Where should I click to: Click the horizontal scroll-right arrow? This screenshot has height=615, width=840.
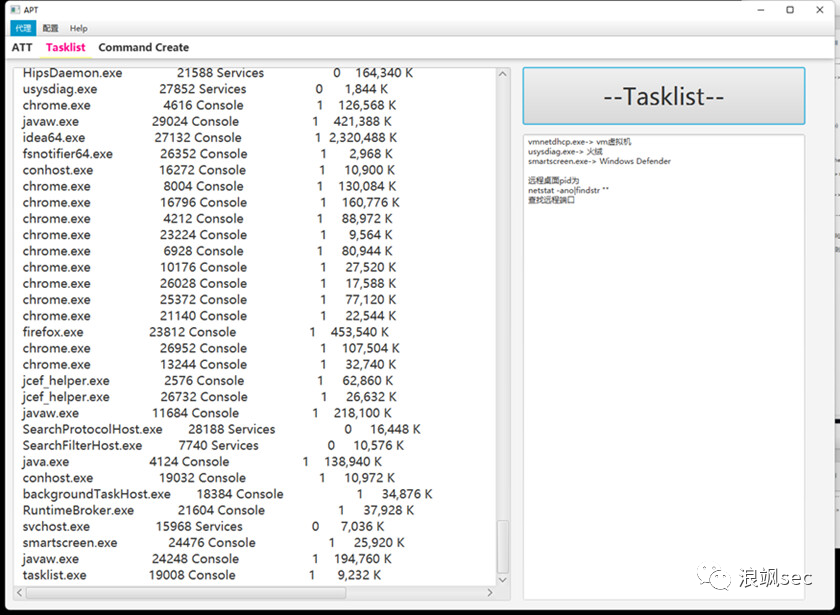click(x=490, y=592)
